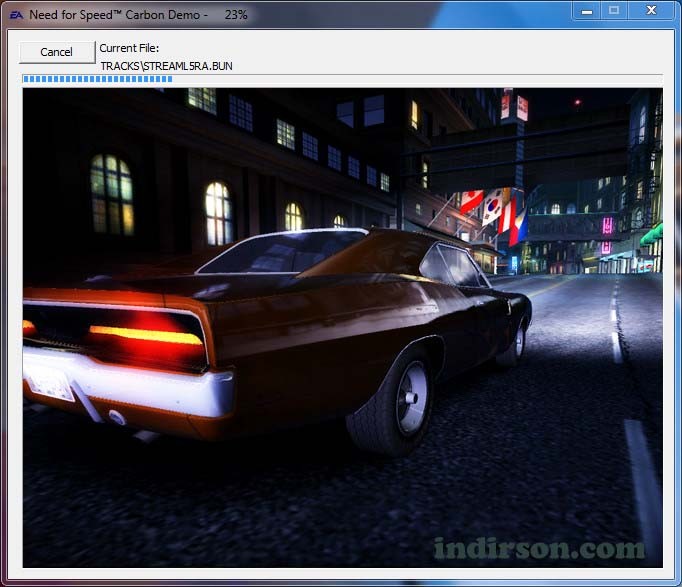
Task: Click the TRACKS\STREAML5RA.BUN file name text
Action: (167, 66)
